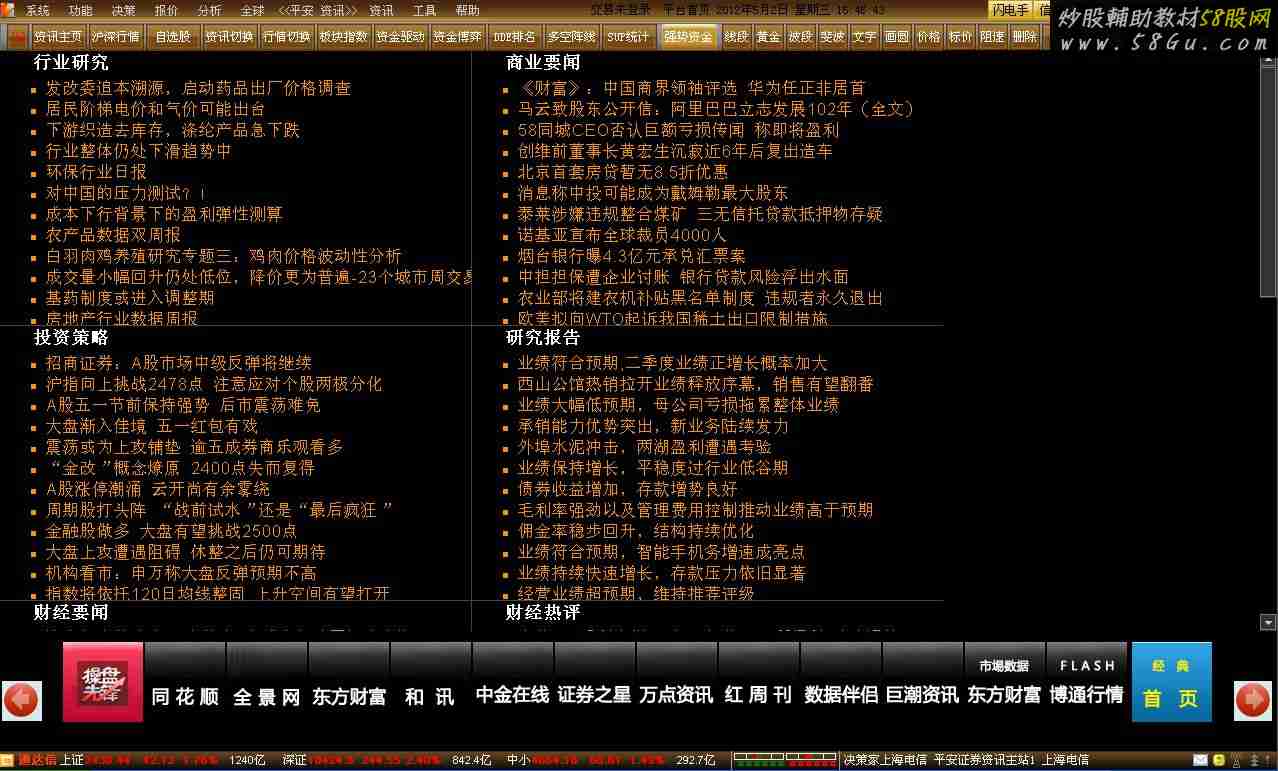Viewport: 1278px width, 771px height.
Task: Click the 闪电手 button at top right
Action: [1009, 10]
